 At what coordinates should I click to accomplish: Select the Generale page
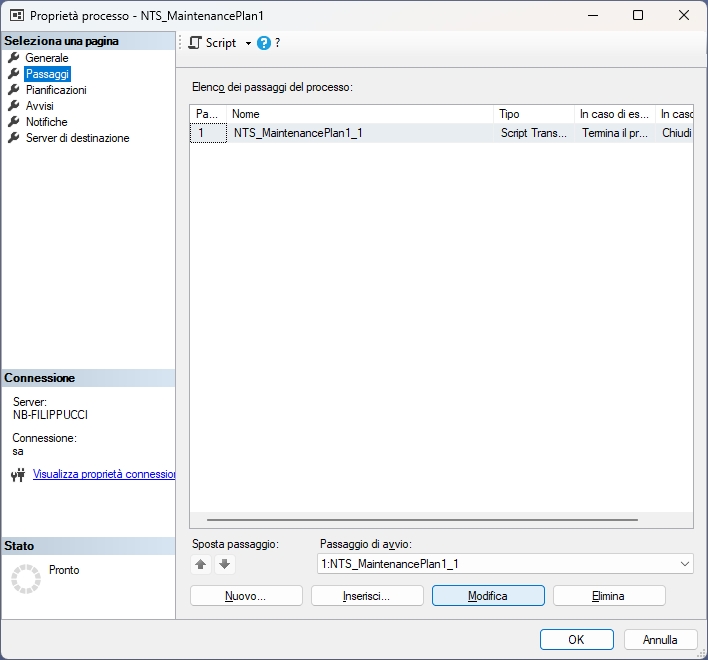47,58
